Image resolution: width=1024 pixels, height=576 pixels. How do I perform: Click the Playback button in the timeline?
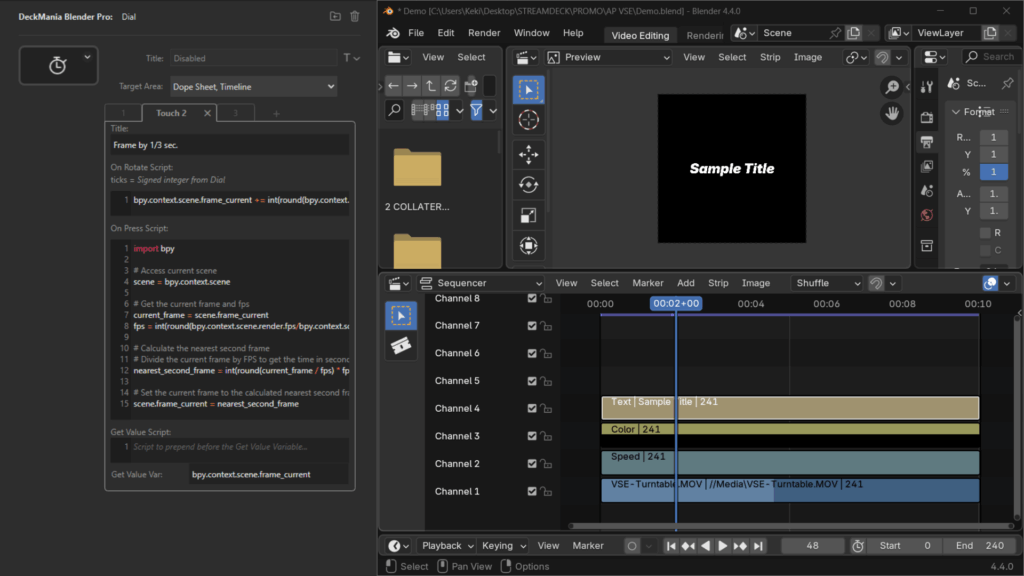pyautogui.click(x=446, y=546)
